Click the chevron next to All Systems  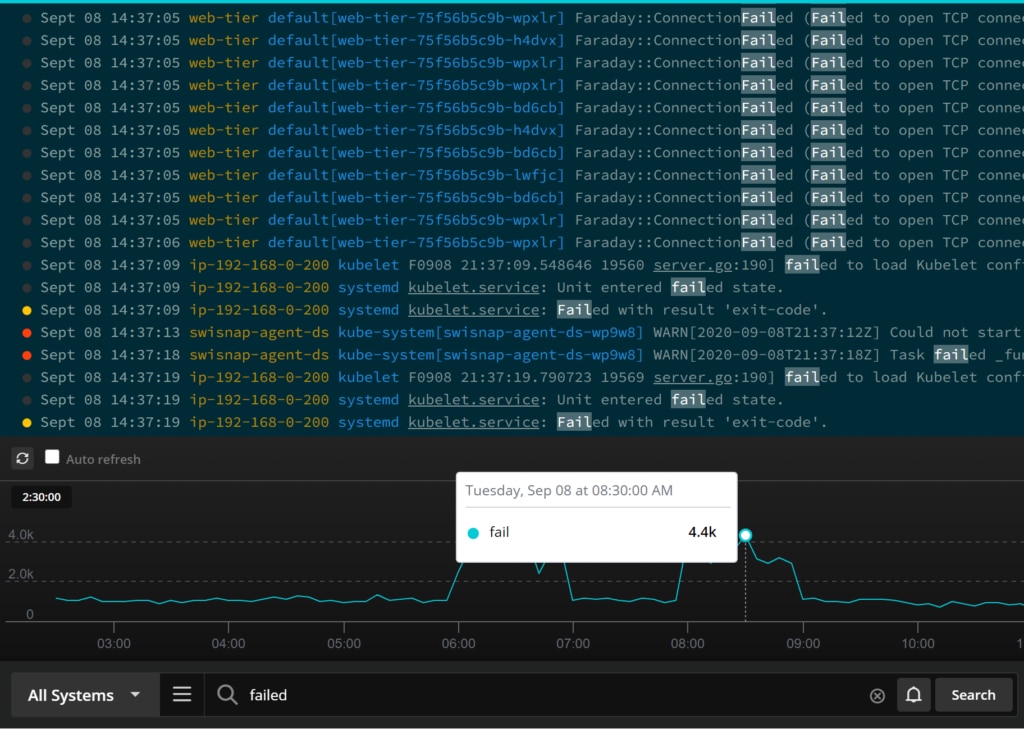(x=136, y=694)
